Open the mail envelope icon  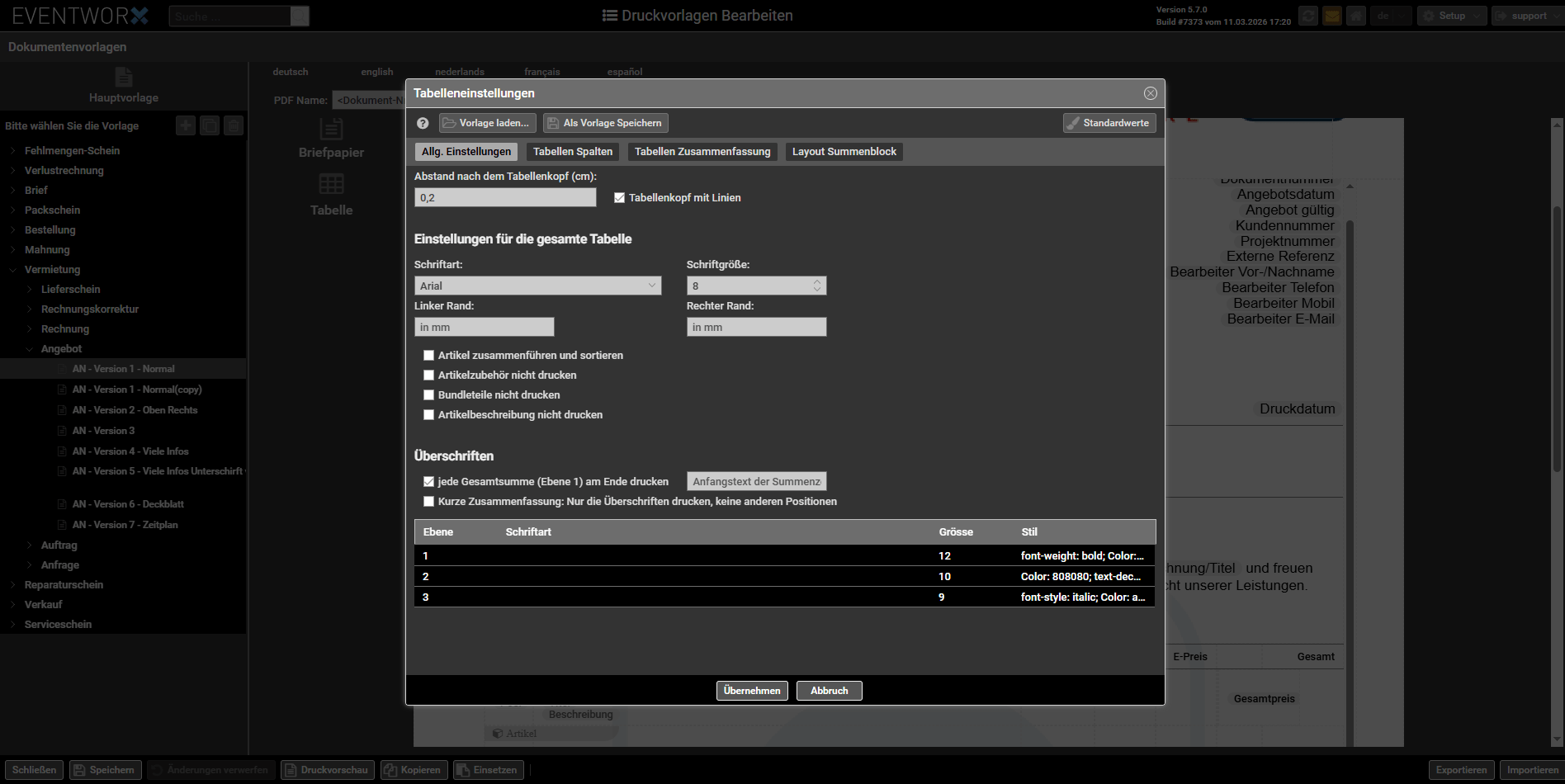(x=1331, y=16)
